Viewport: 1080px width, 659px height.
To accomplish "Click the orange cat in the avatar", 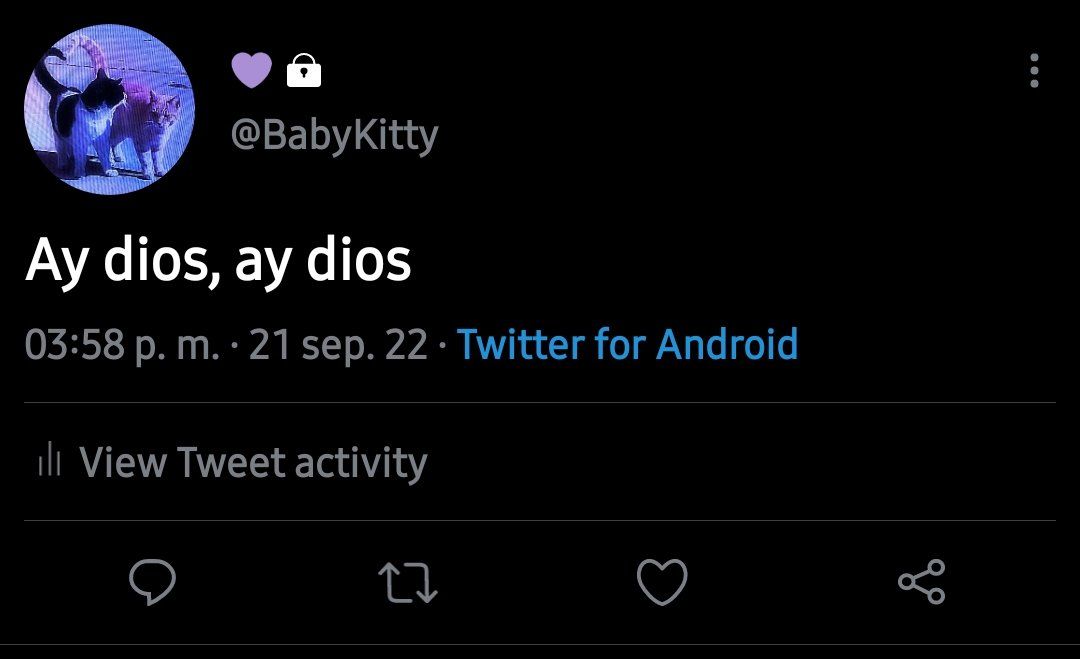I will 146,127.
